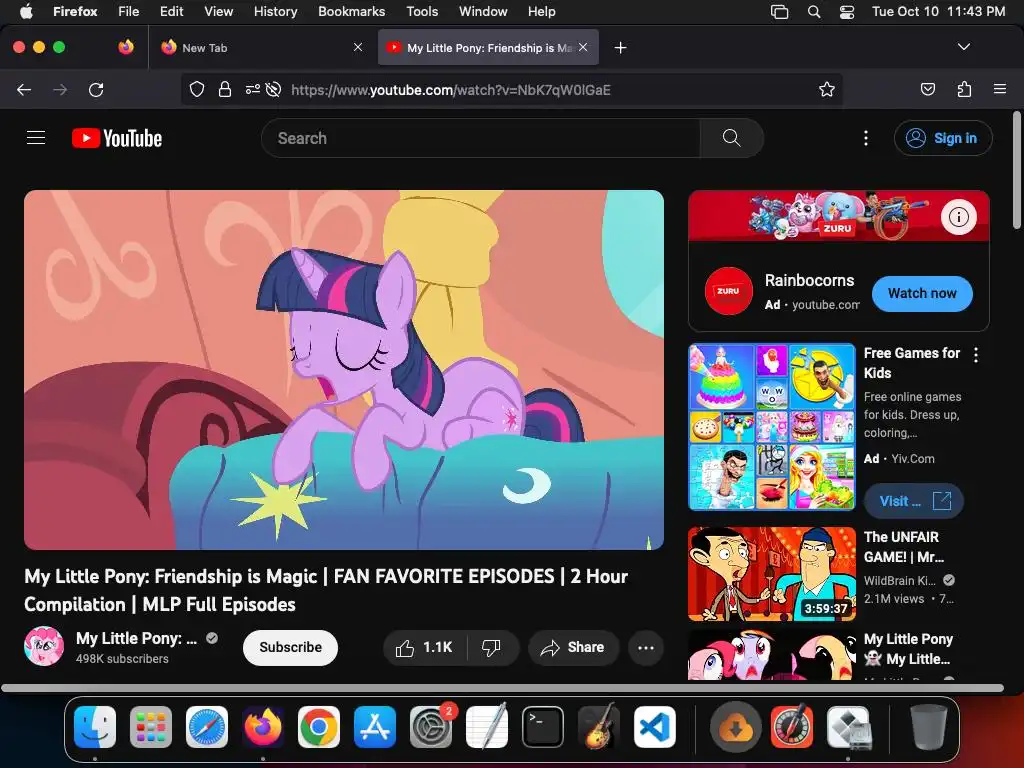The height and width of the screenshot is (768, 1024).
Task: Subscribe to My Little Pony channel
Action: click(x=290, y=647)
